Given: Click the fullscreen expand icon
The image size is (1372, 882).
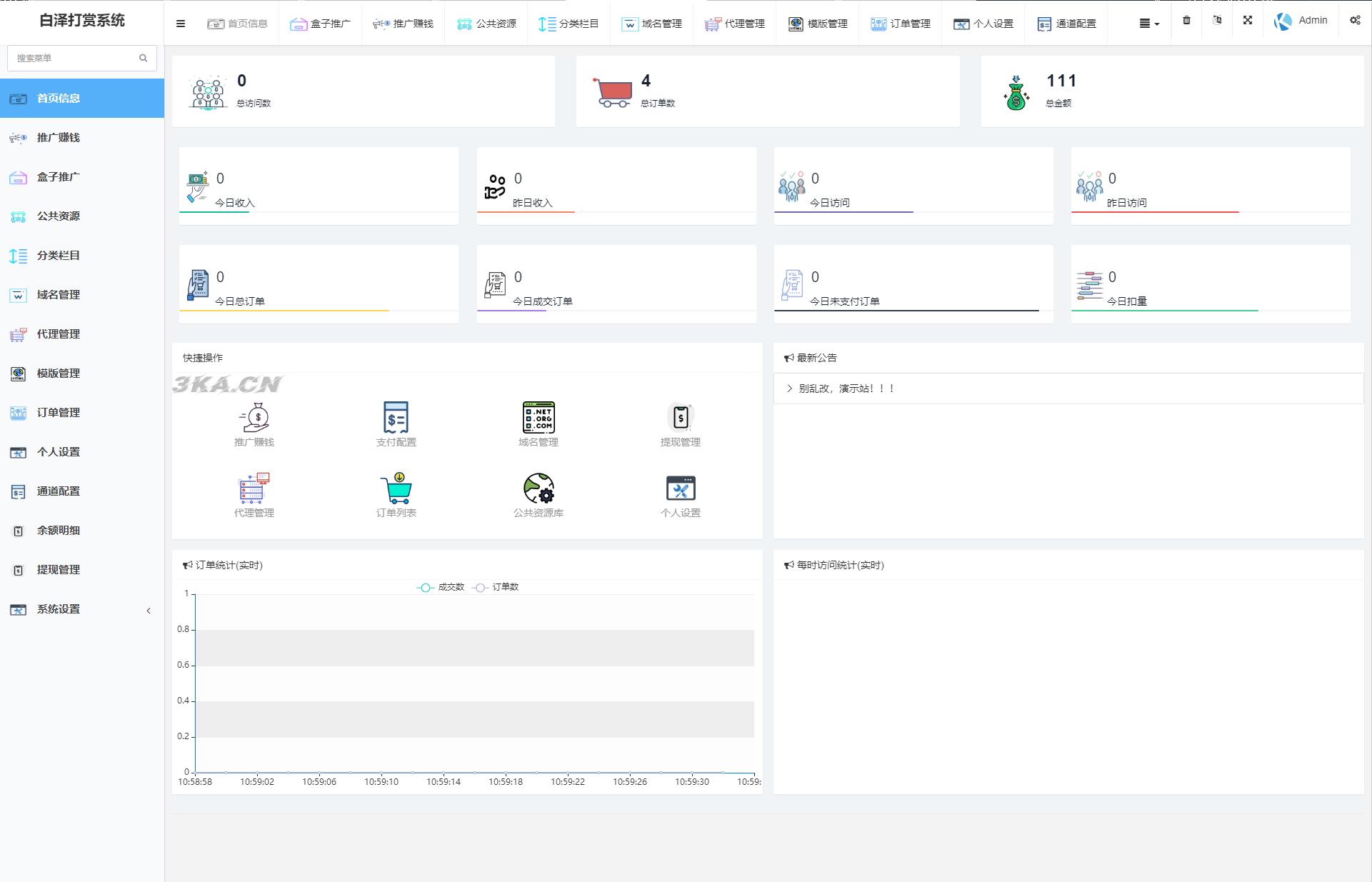Looking at the screenshot, I should click(x=1248, y=21).
